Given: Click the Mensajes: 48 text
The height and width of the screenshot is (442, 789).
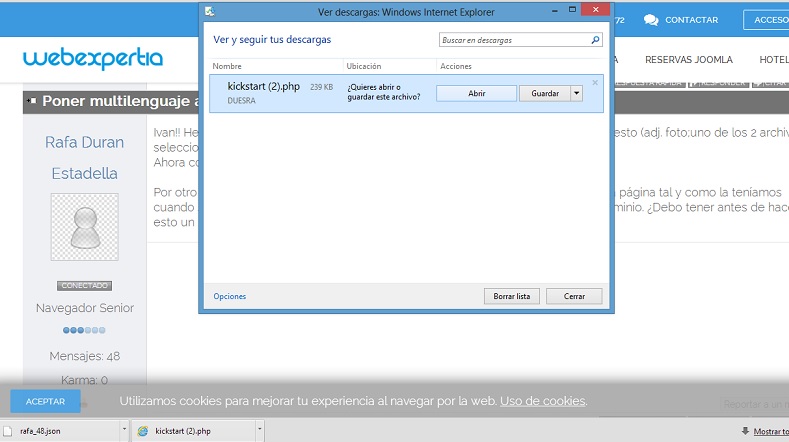Looking at the screenshot, I should [85, 356].
